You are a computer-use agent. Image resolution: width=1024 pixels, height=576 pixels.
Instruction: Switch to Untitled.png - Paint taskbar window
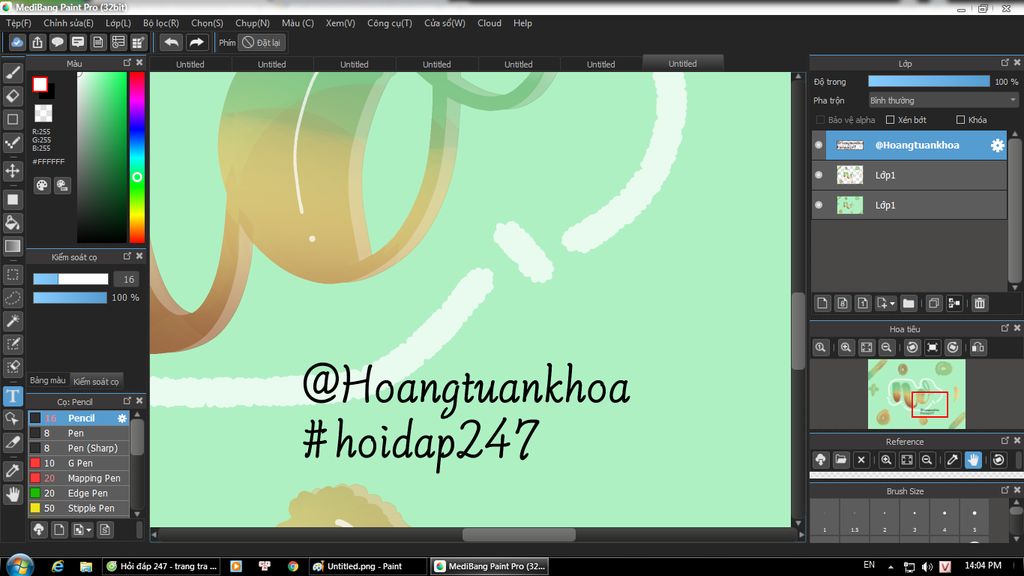point(366,566)
